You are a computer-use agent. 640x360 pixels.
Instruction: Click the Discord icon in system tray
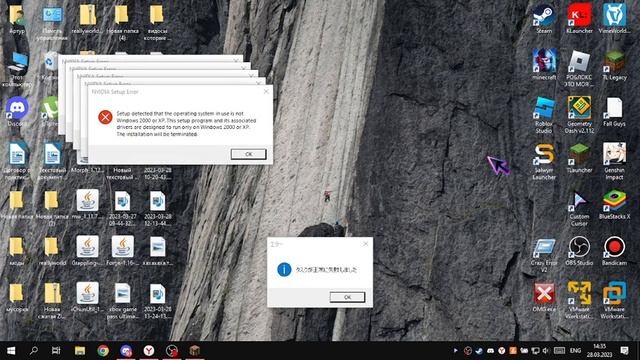pos(490,350)
